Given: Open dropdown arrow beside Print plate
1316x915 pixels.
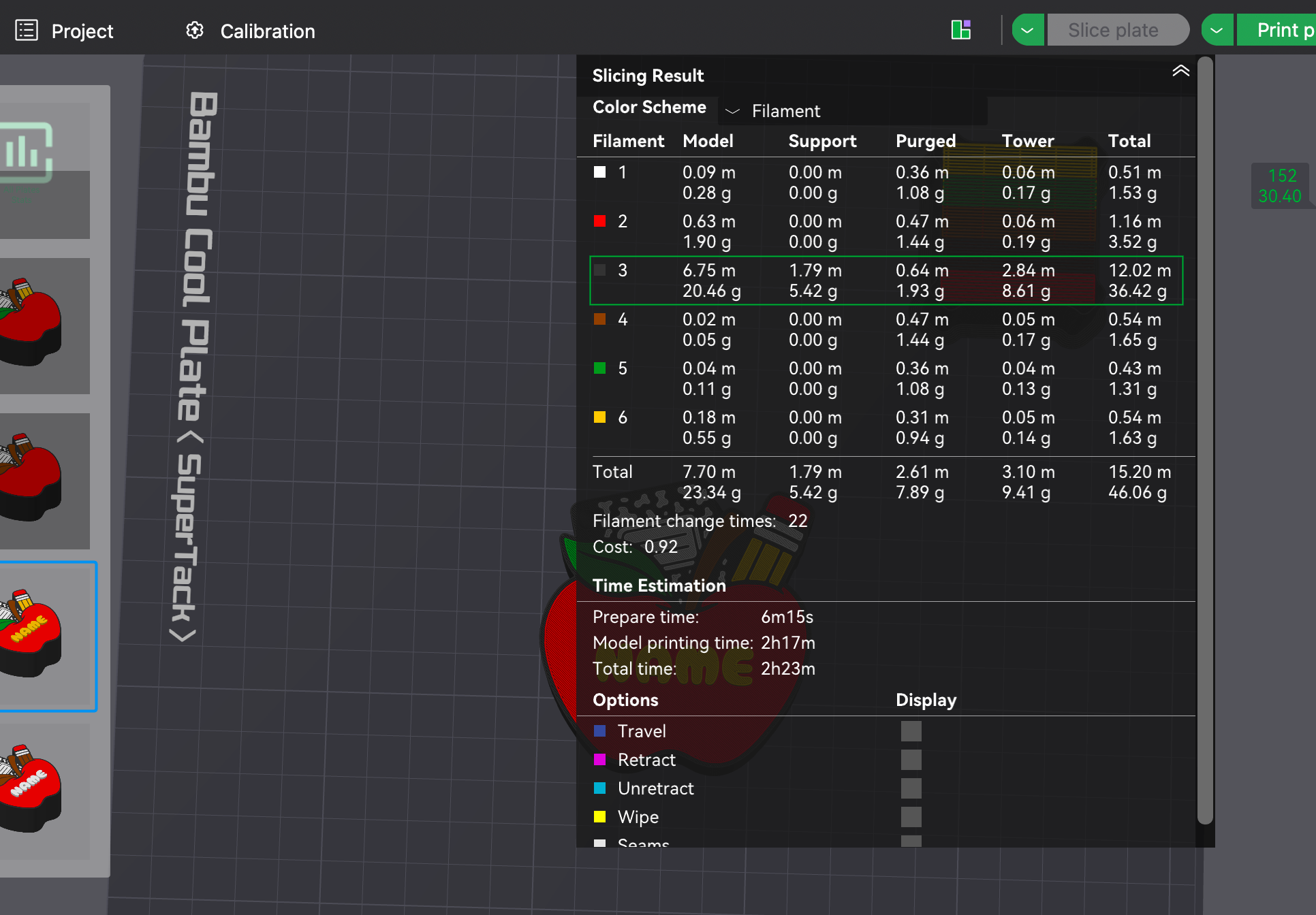Looking at the screenshot, I should [x=1217, y=31].
